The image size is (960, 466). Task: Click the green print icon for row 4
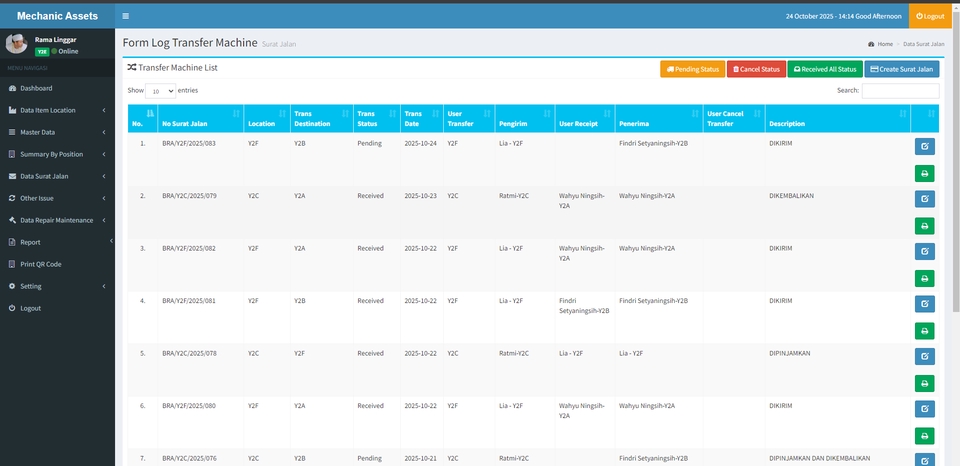[x=924, y=331]
